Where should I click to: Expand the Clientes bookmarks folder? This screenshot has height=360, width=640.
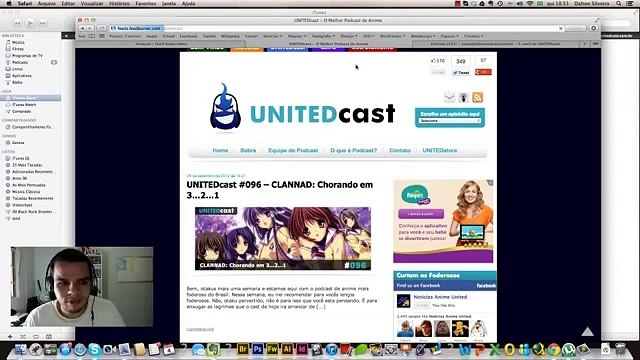click(x=473, y=36)
